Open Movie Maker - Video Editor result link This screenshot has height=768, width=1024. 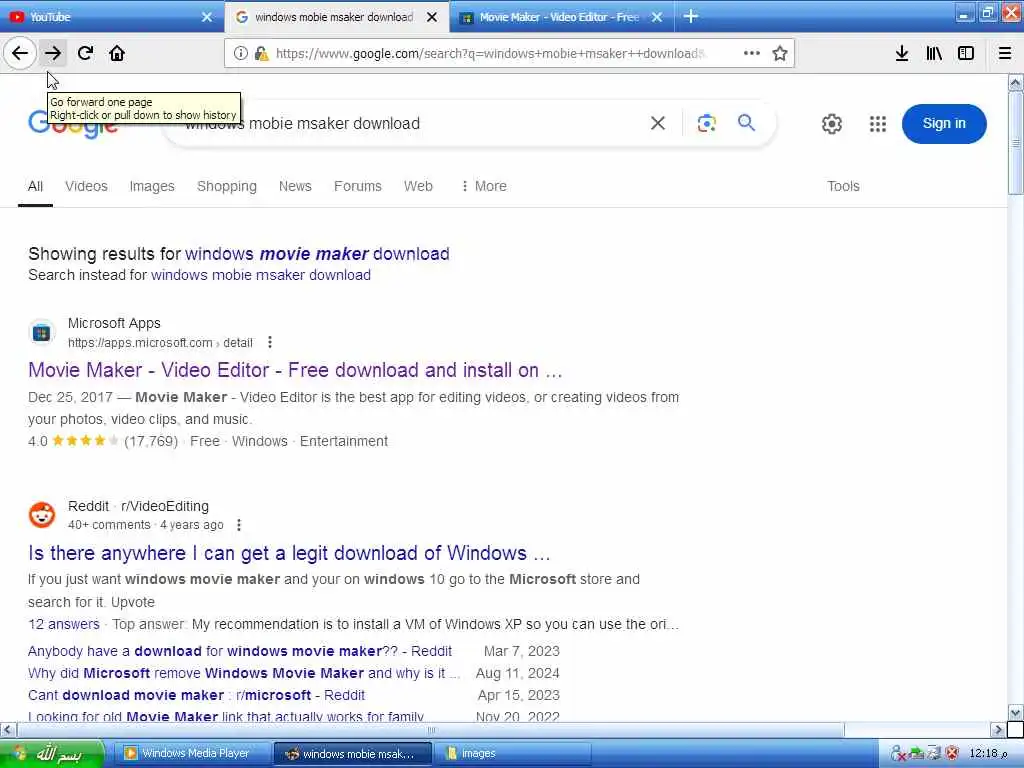coord(295,370)
